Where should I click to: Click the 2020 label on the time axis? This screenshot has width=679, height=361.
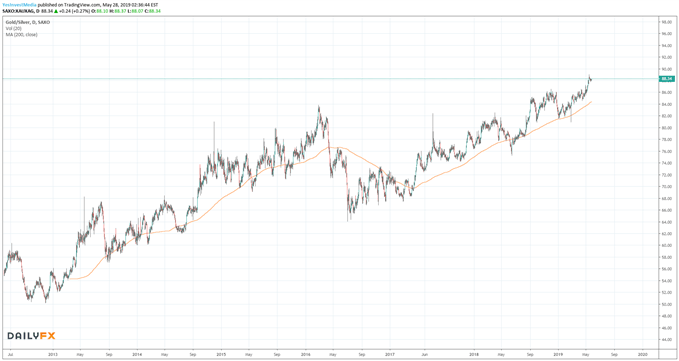click(643, 354)
